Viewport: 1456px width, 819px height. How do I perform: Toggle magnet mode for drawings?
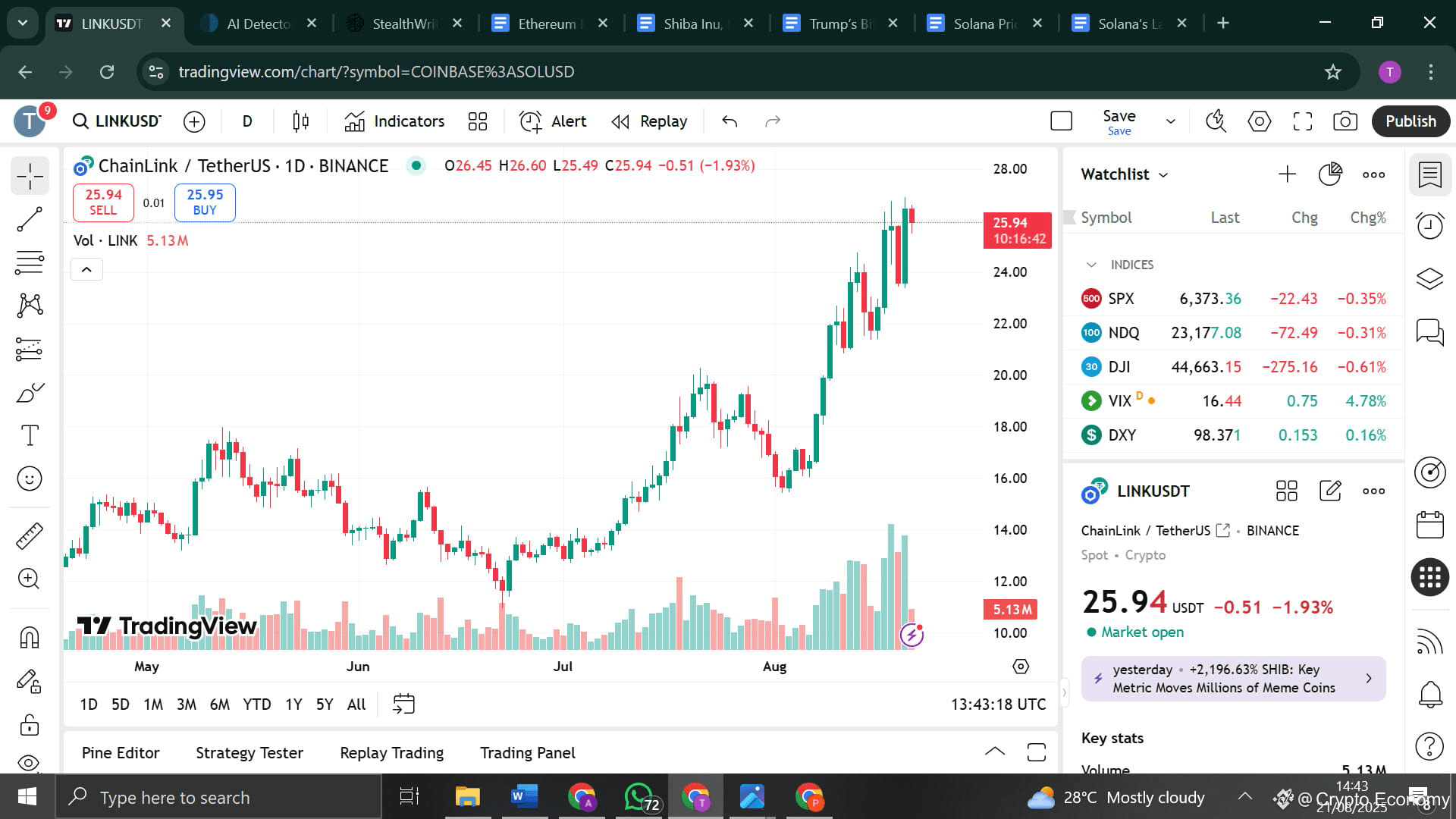[x=30, y=637]
